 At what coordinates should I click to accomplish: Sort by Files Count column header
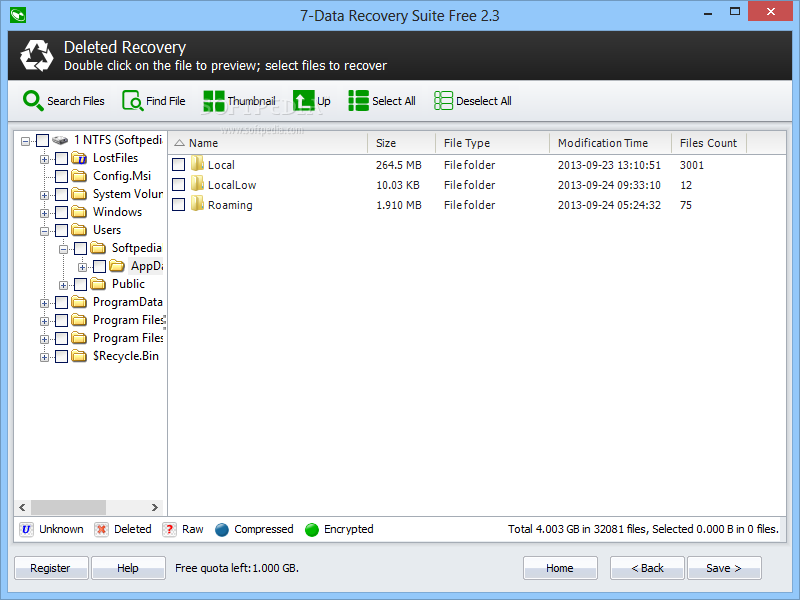coord(709,143)
